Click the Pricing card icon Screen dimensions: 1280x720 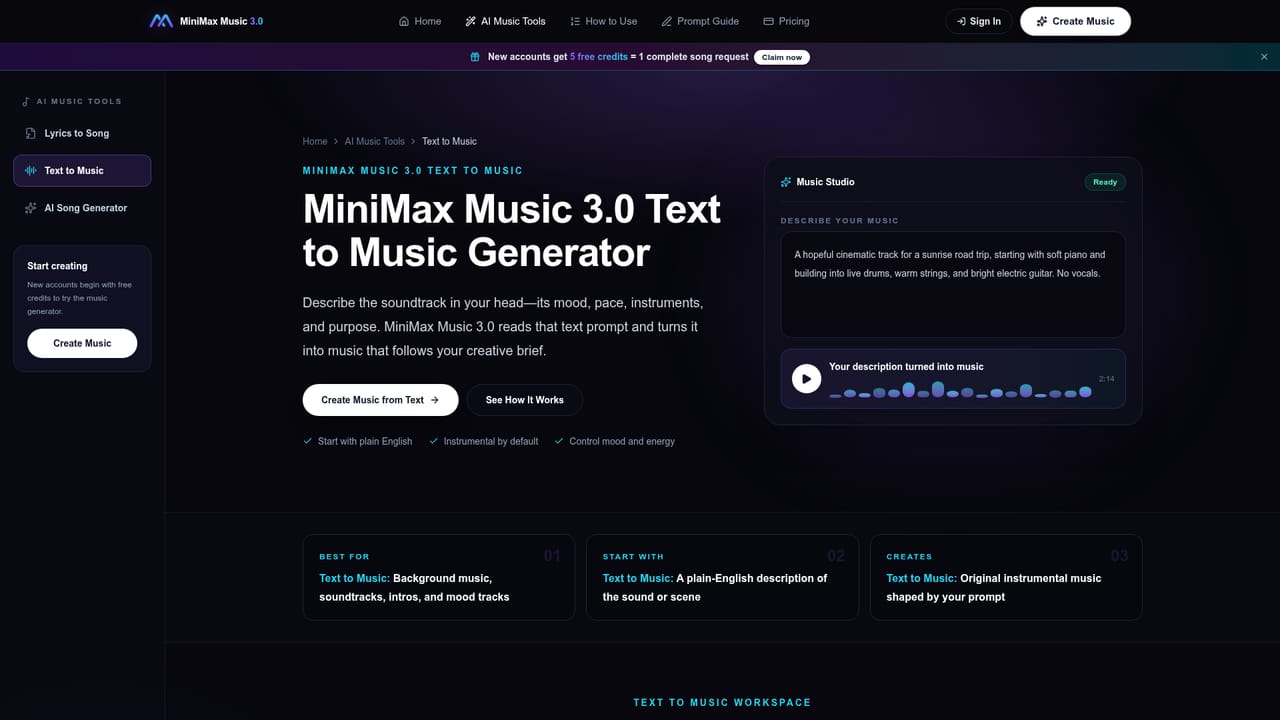pyautogui.click(x=768, y=21)
